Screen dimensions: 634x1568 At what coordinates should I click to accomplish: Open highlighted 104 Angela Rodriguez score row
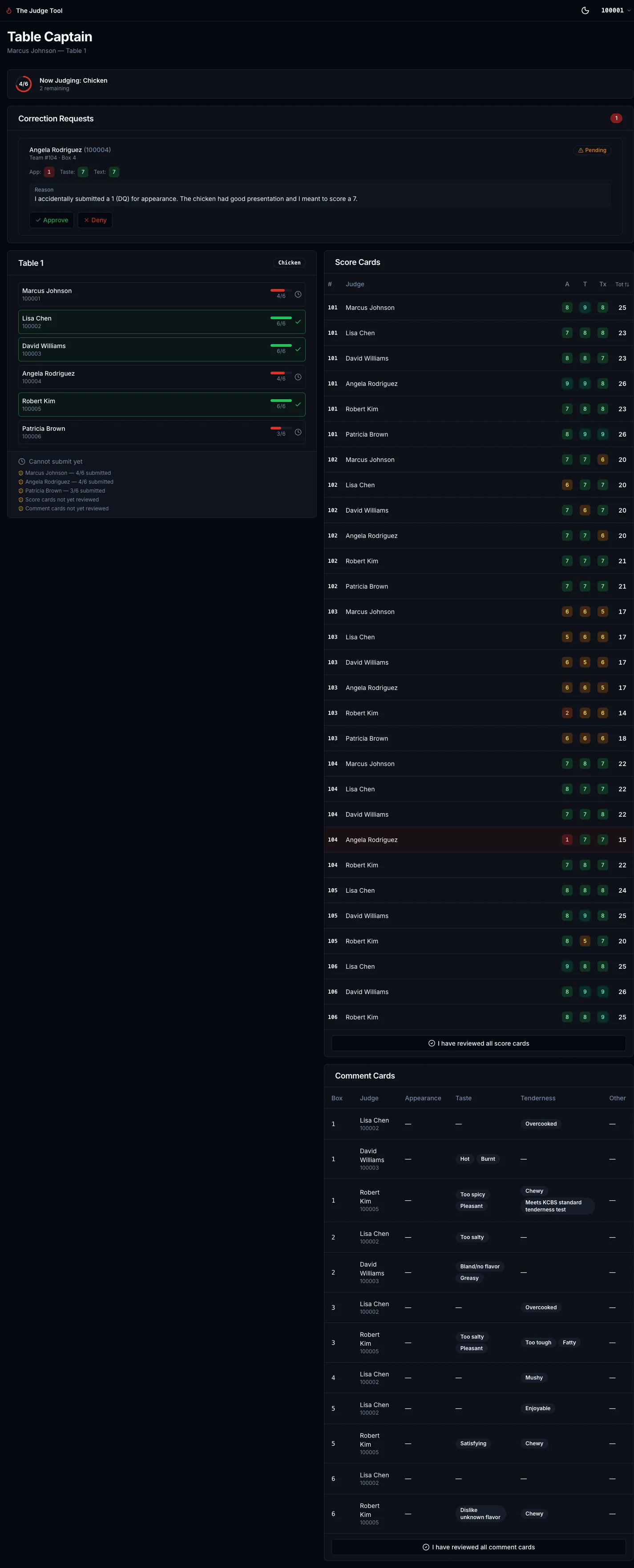(x=479, y=840)
